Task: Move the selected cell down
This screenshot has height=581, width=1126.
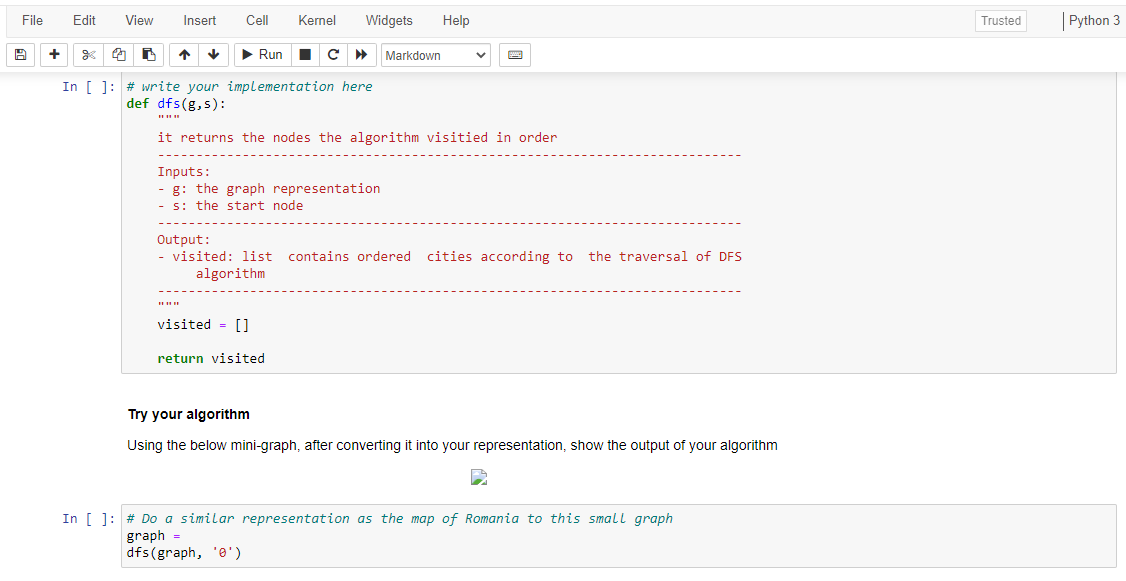Action: [213, 55]
